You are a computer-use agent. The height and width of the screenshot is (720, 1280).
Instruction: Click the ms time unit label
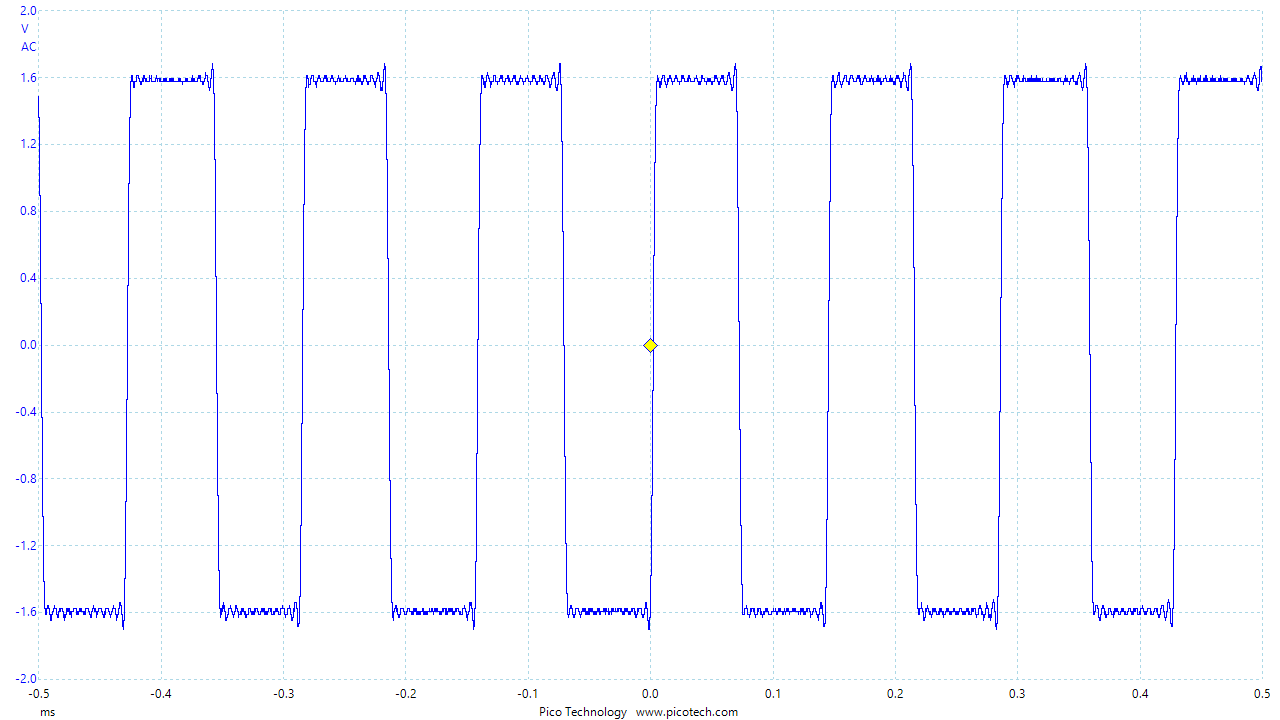47,712
